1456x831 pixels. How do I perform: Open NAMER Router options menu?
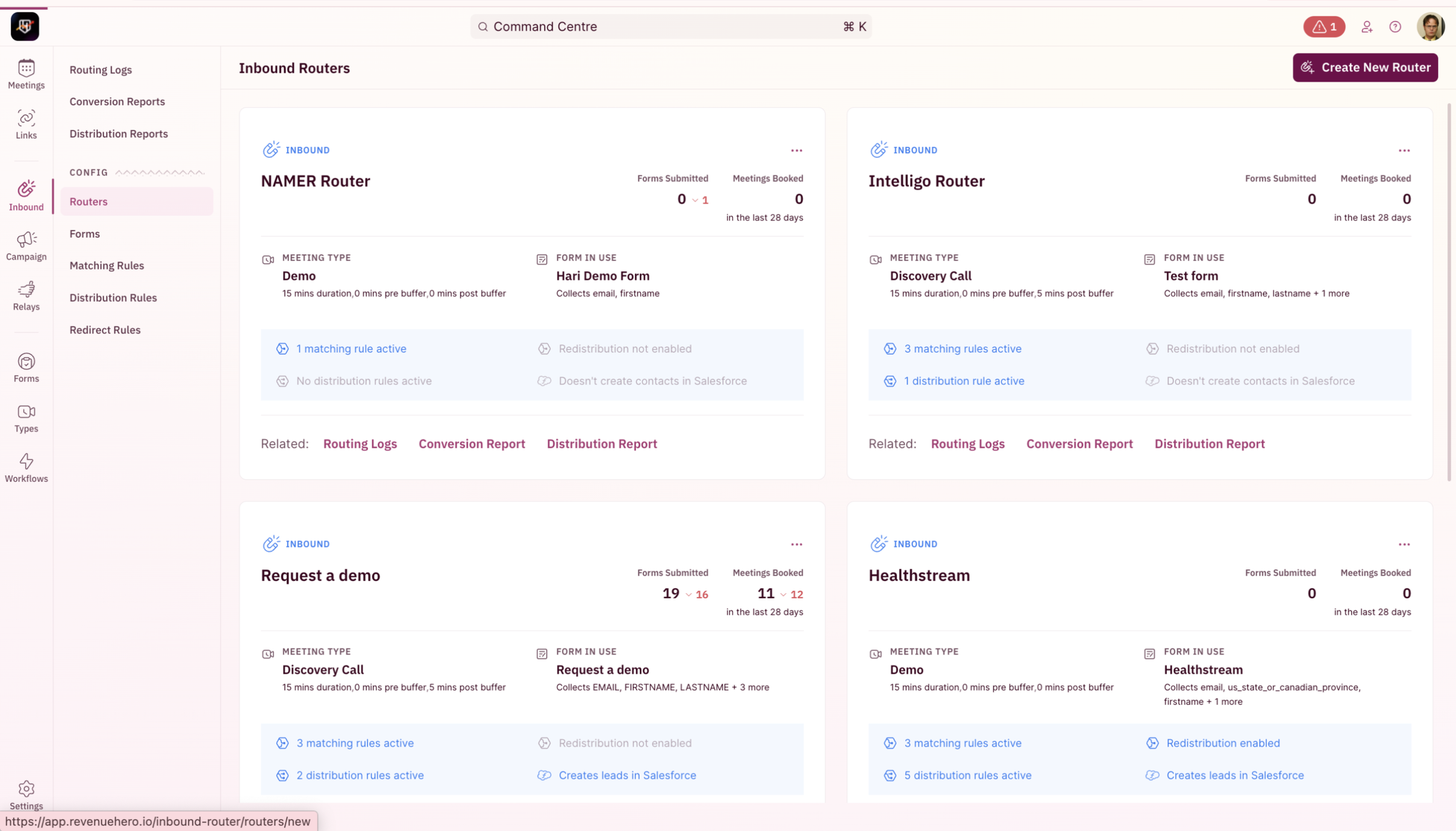point(796,150)
